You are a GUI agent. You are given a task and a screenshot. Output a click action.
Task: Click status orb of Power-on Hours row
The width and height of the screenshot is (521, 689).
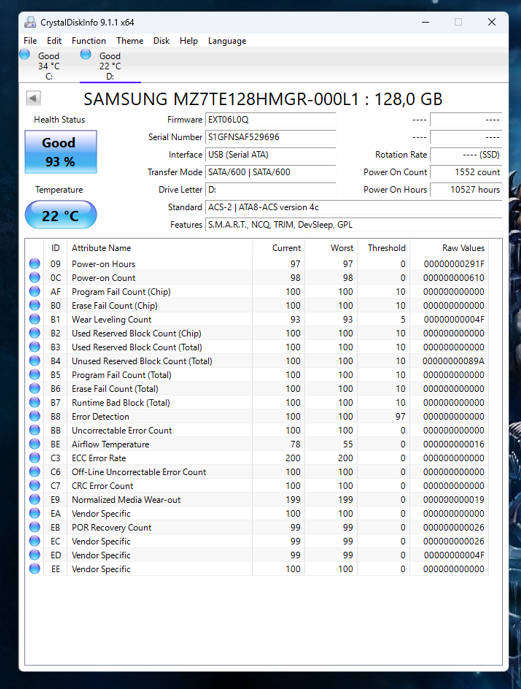pyautogui.click(x=34, y=264)
